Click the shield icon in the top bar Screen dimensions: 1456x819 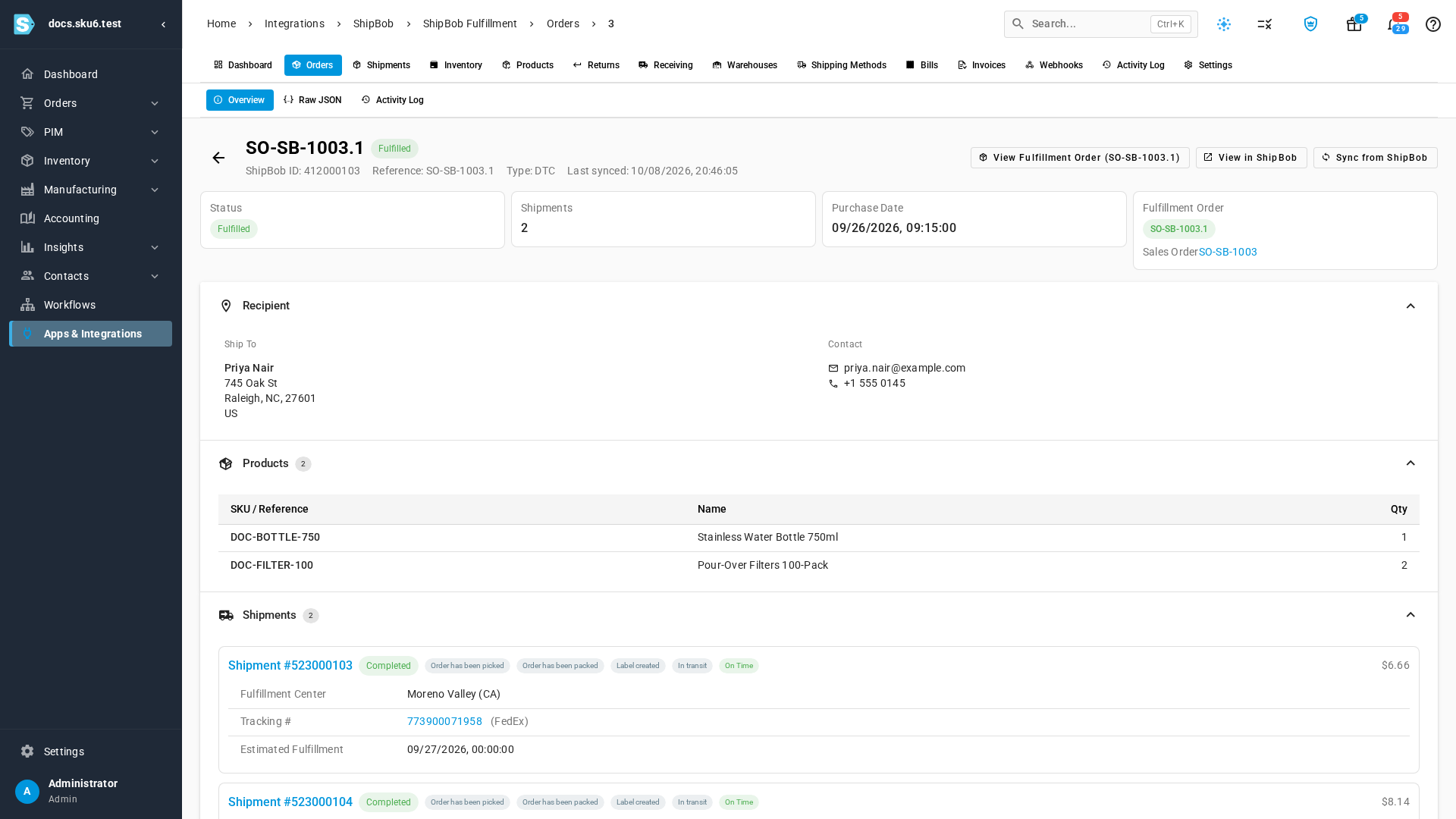click(x=1310, y=24)
